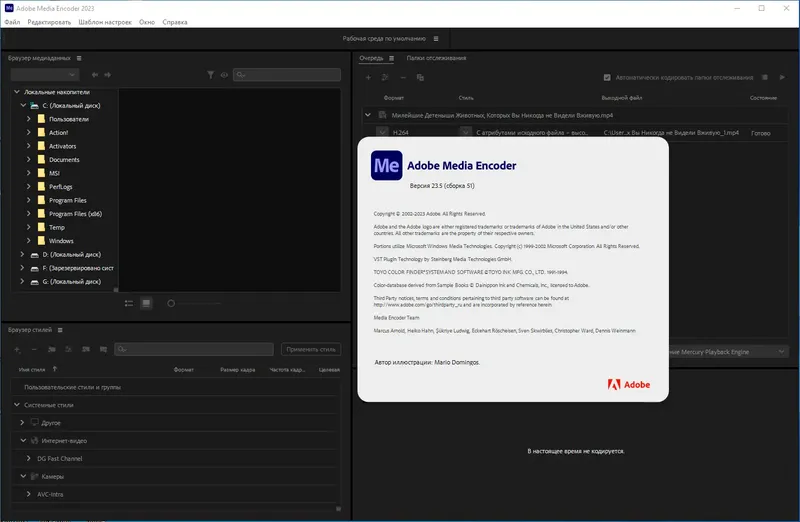This screenshot has width=800, height=522.
Task: Open workspace menu icon next to Рабочая среда
Action: tap(436, 39)
